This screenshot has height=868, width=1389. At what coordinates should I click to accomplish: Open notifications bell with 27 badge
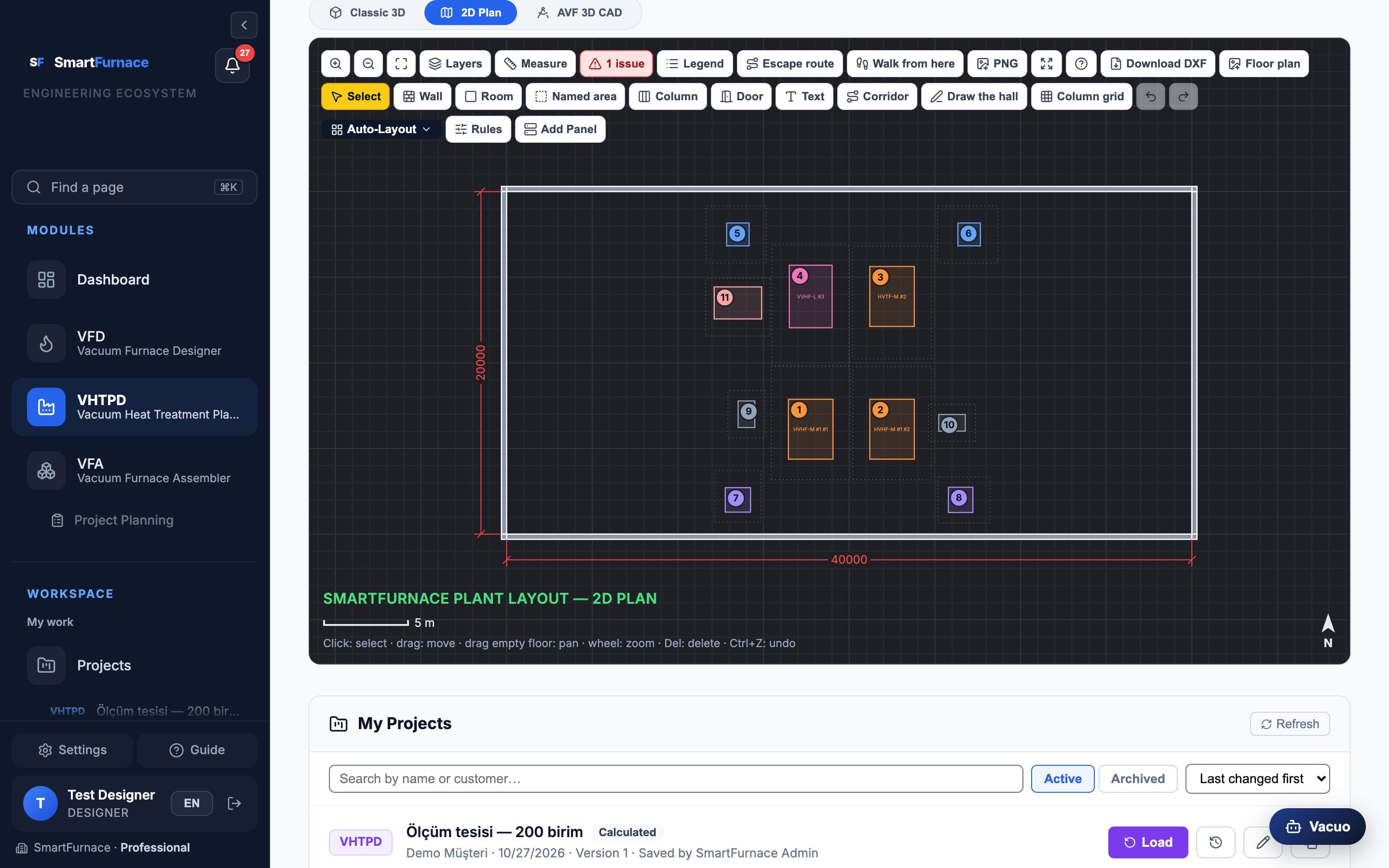click(232, 65)
